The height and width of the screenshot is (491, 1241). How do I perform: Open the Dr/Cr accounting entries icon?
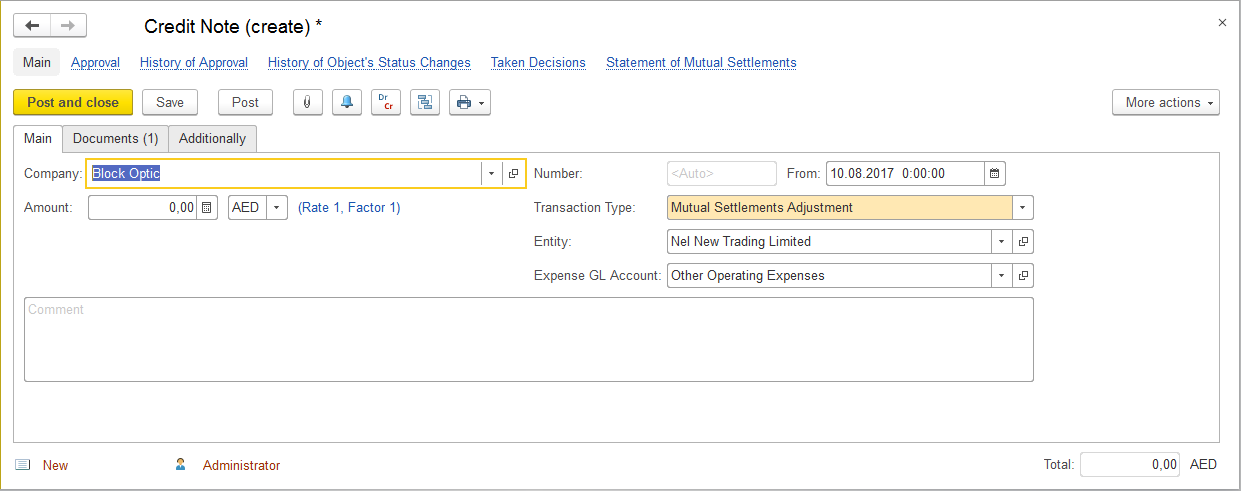pyautogui.click(x=385, y=102)
